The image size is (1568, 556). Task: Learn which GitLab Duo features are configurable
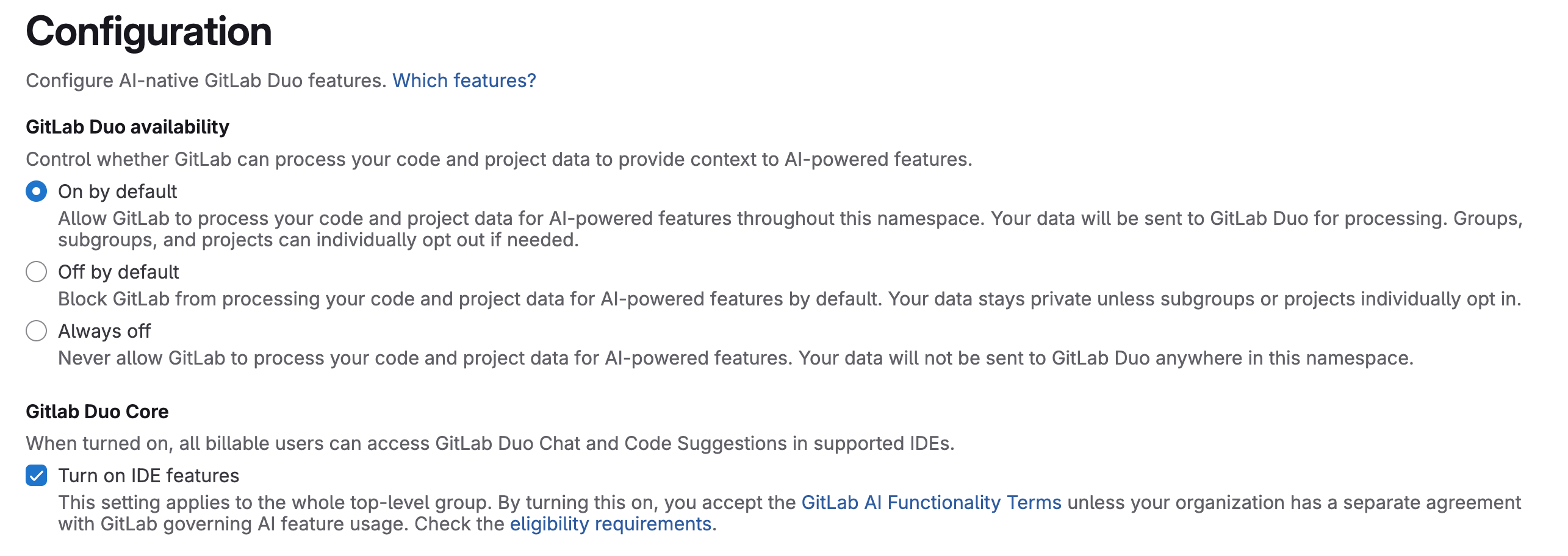(x=464, y=80)
